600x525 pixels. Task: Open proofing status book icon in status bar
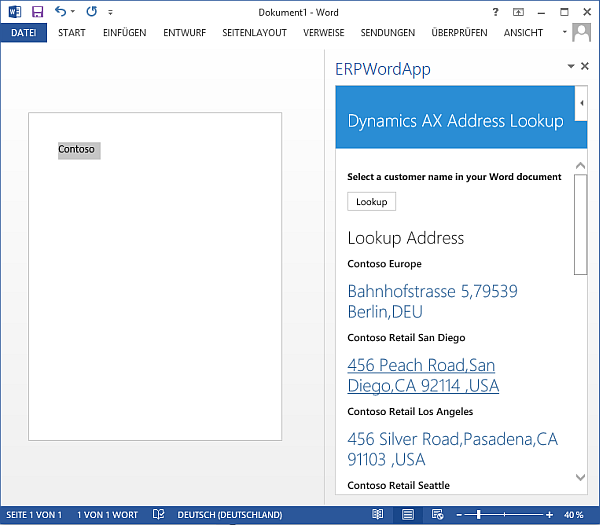[x=159, y=514]
